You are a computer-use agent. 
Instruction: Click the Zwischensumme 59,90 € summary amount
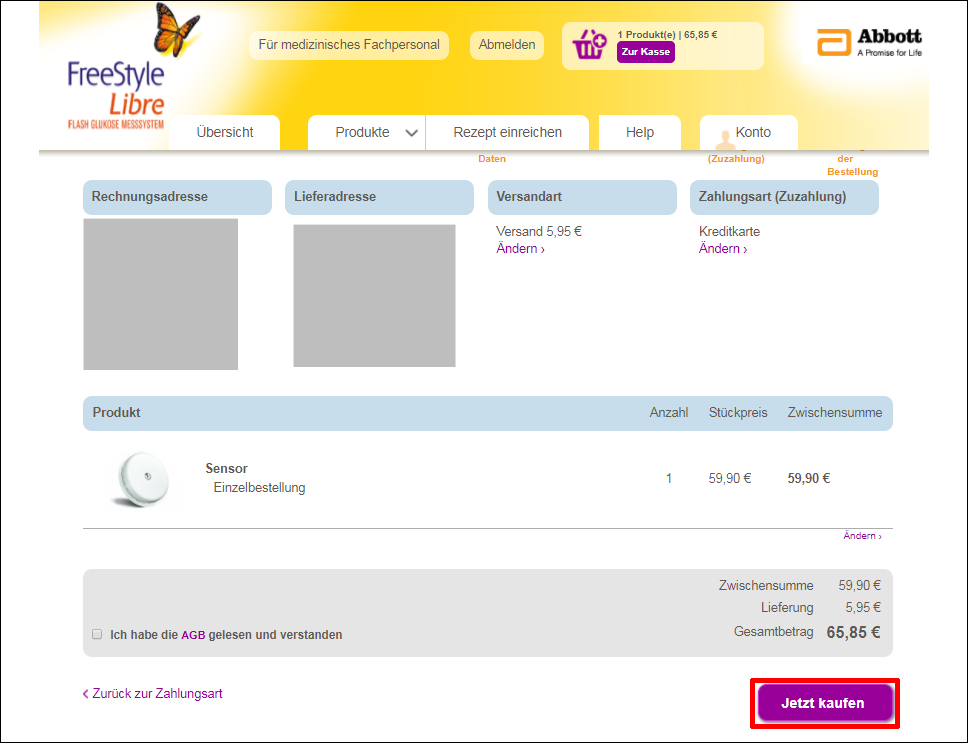click(x=859, y=586)
